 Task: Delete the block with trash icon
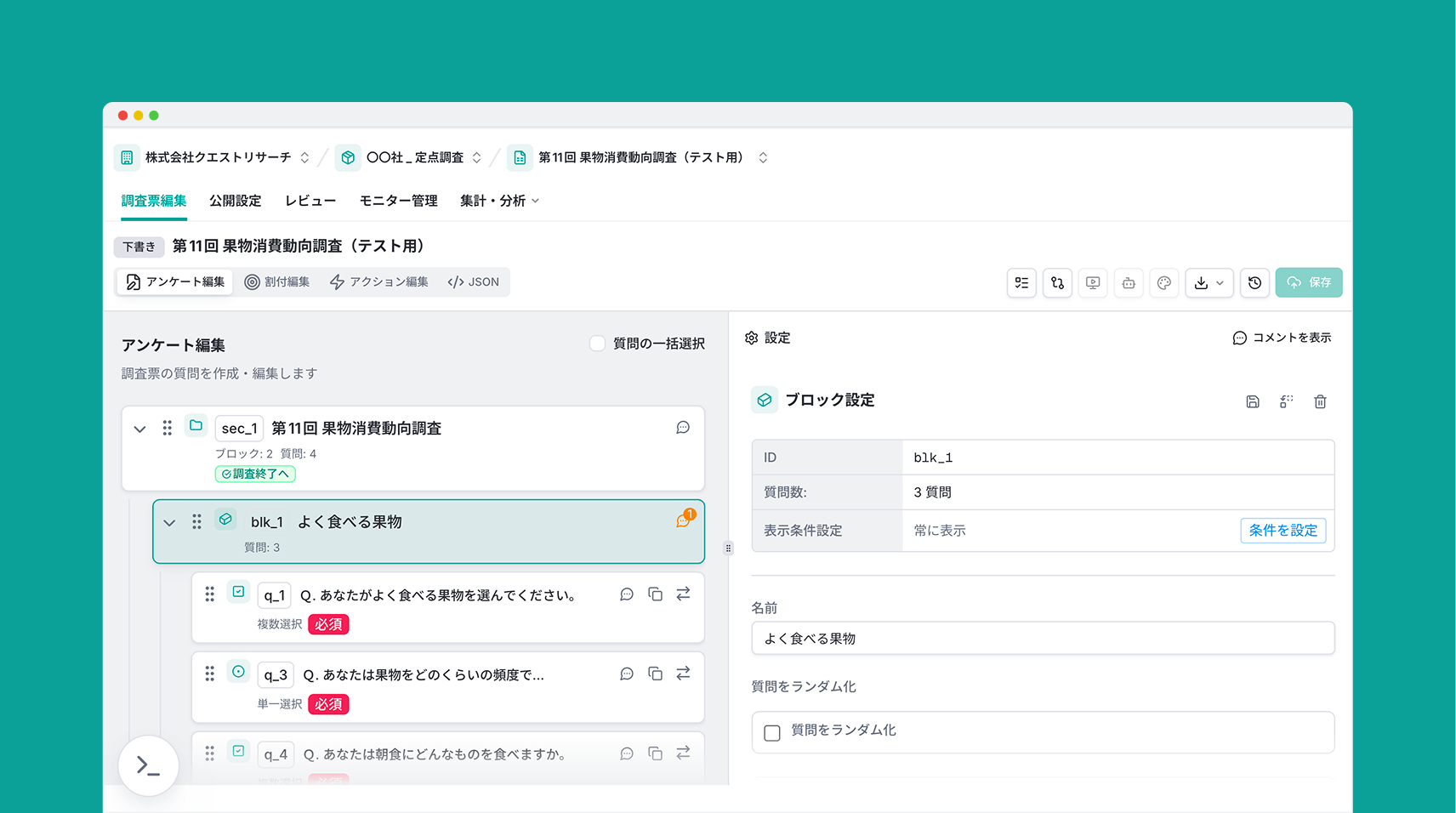pyautogui.click(x=1320, y=401)
